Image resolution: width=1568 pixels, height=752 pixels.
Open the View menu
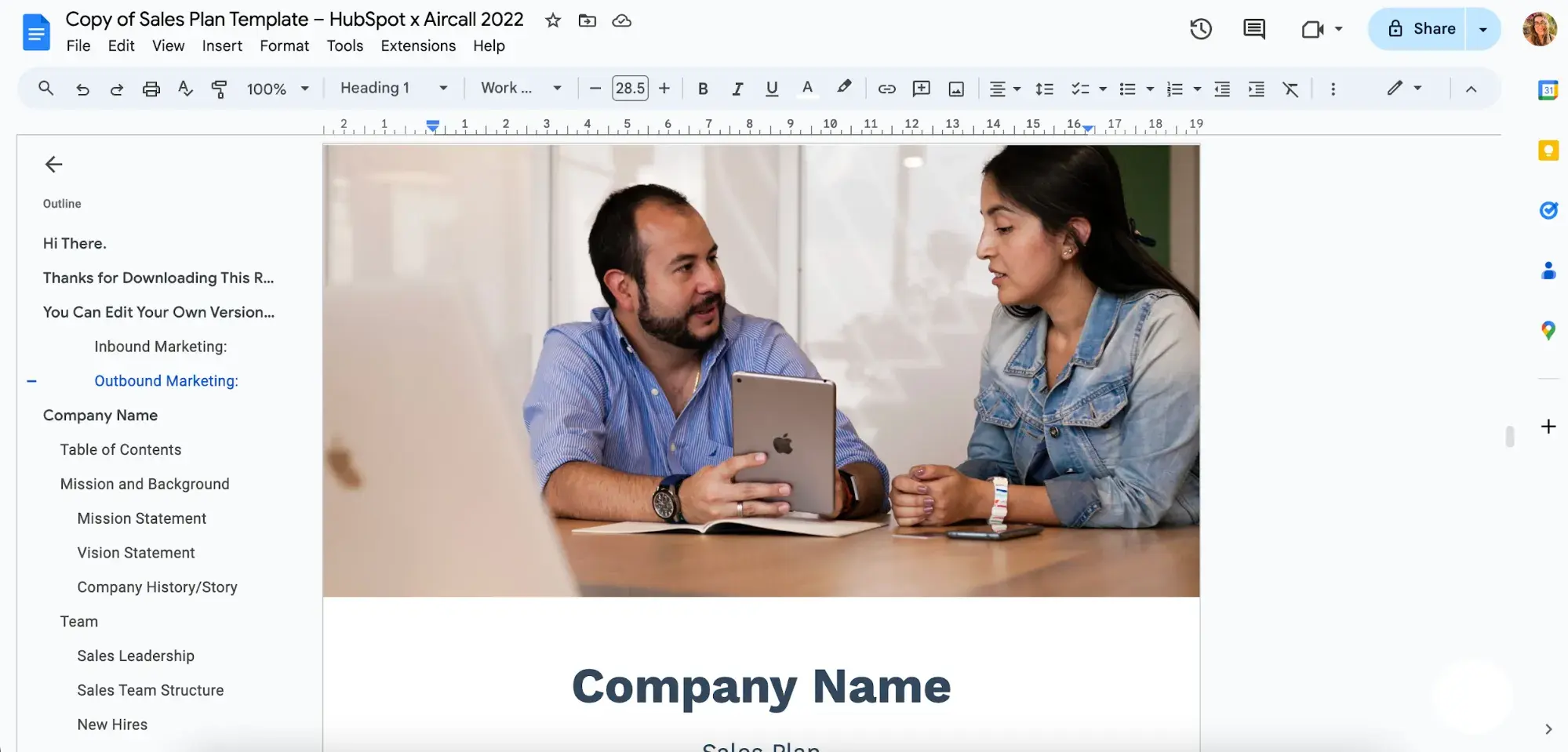tap(168, 45)
